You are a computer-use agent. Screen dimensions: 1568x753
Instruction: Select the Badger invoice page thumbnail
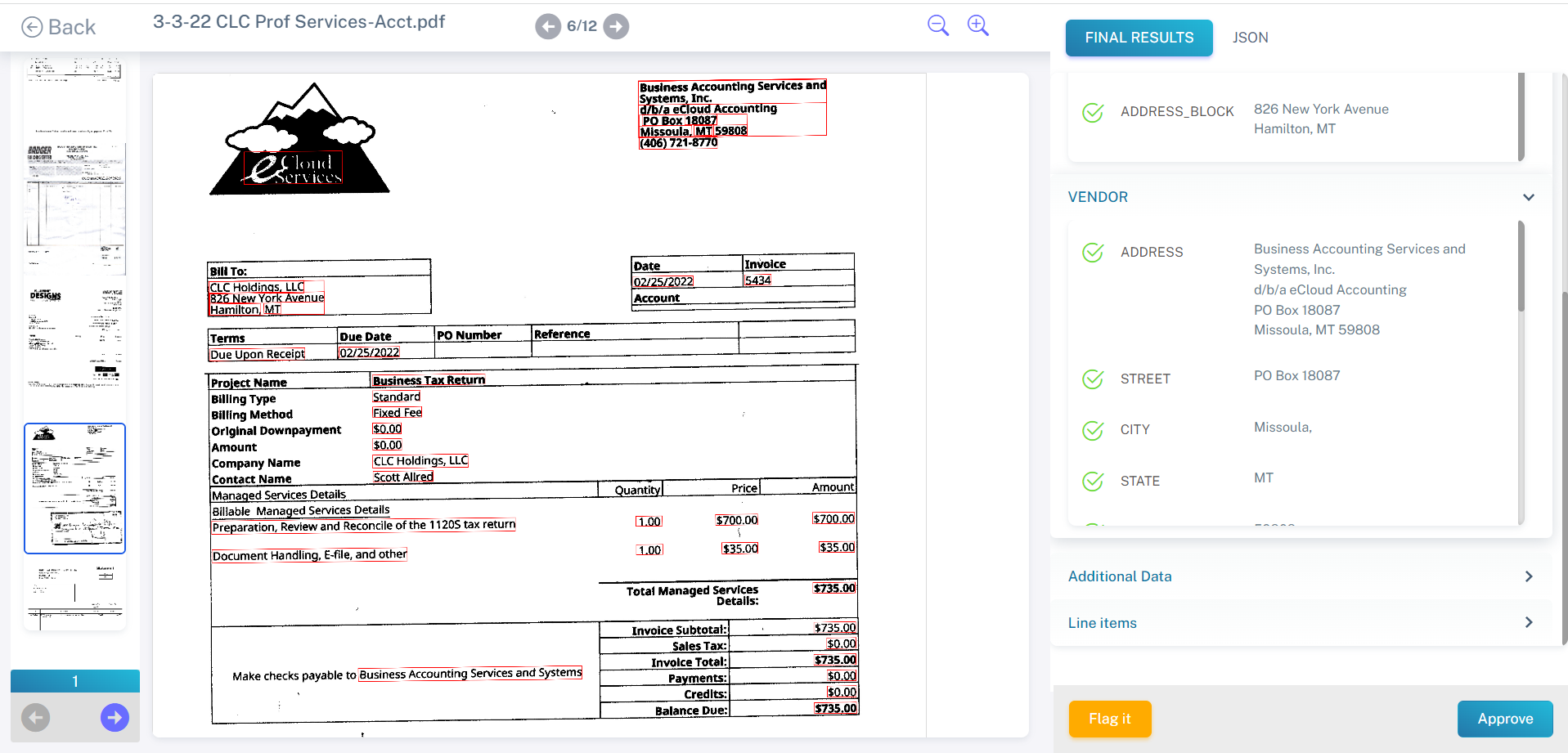74,208
